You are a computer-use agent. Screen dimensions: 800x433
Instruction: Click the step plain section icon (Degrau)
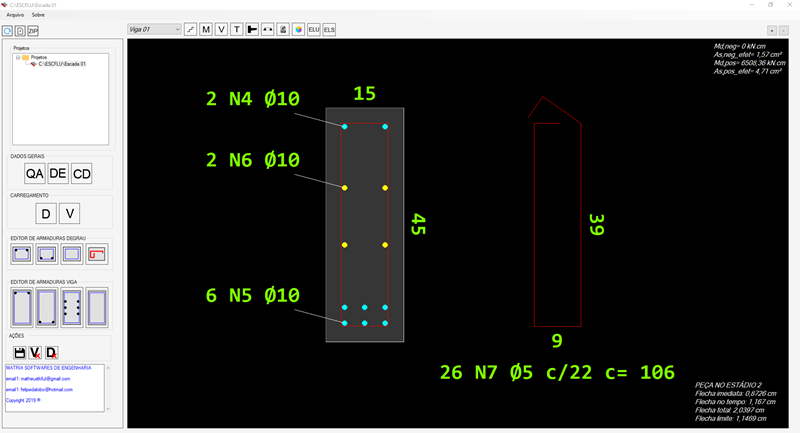(71, 254)
